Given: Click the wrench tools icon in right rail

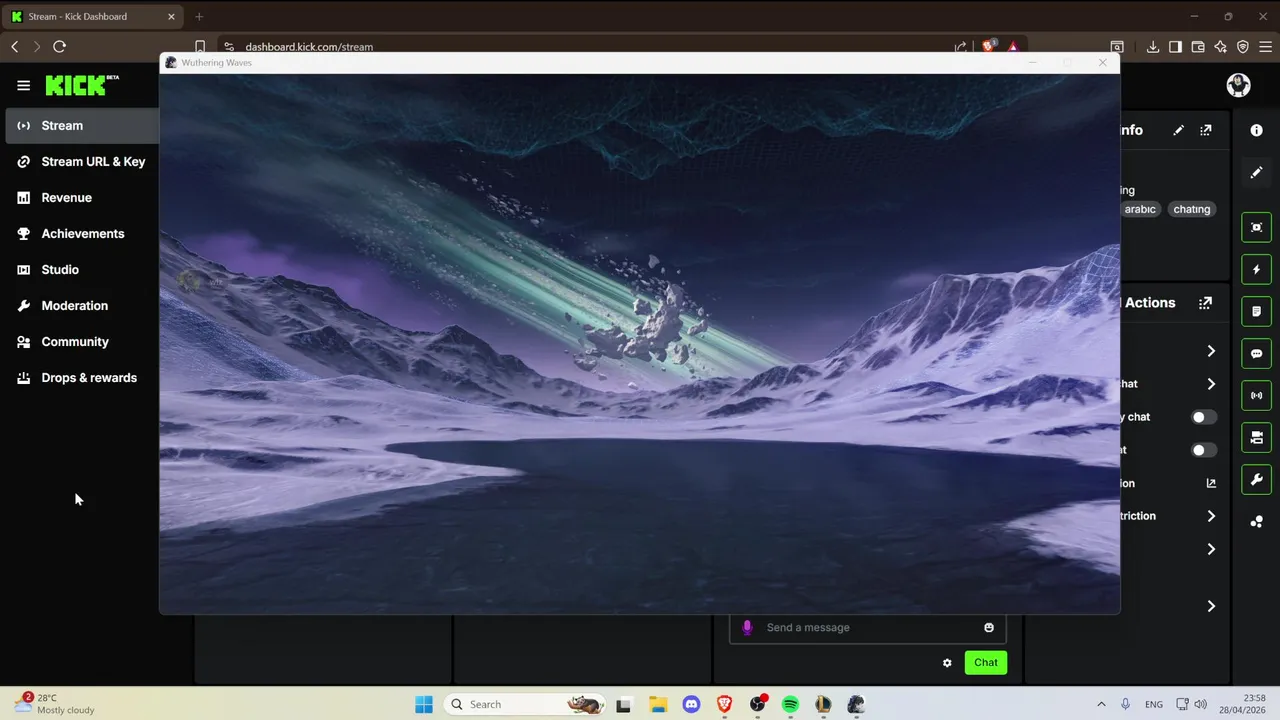Looking at the screenshot, I should click(x=1257, y=480).
